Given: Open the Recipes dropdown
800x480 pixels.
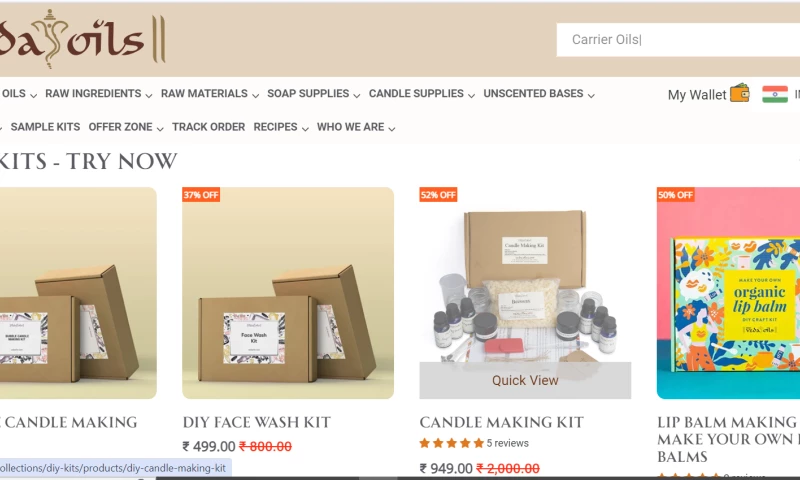Looking at the screenshot, I should point(281,127).
